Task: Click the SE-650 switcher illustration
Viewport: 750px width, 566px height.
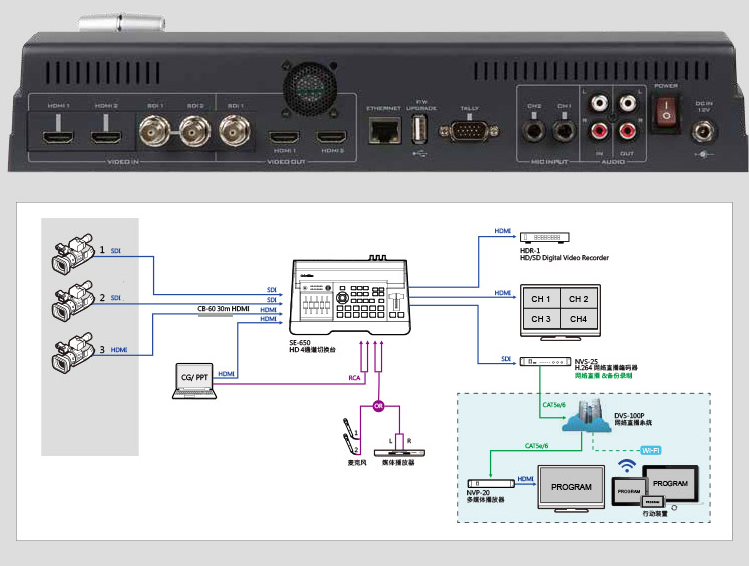Action: coord(351,297)
